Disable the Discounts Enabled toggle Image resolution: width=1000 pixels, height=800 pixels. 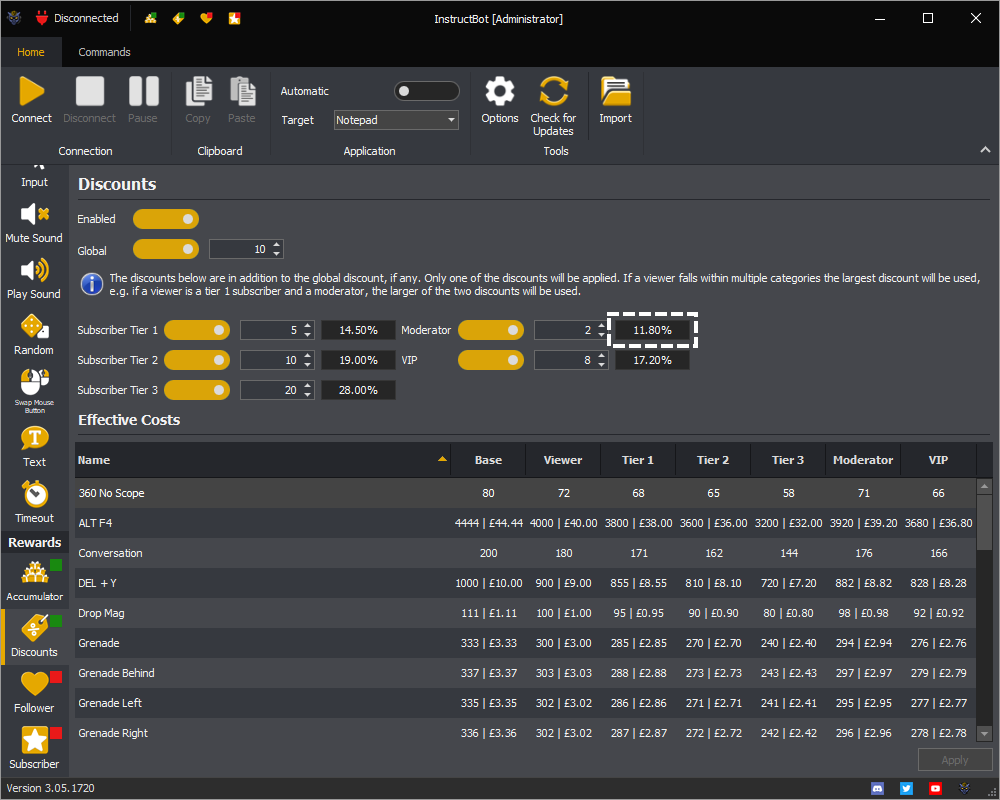click(x=166, y=219)
